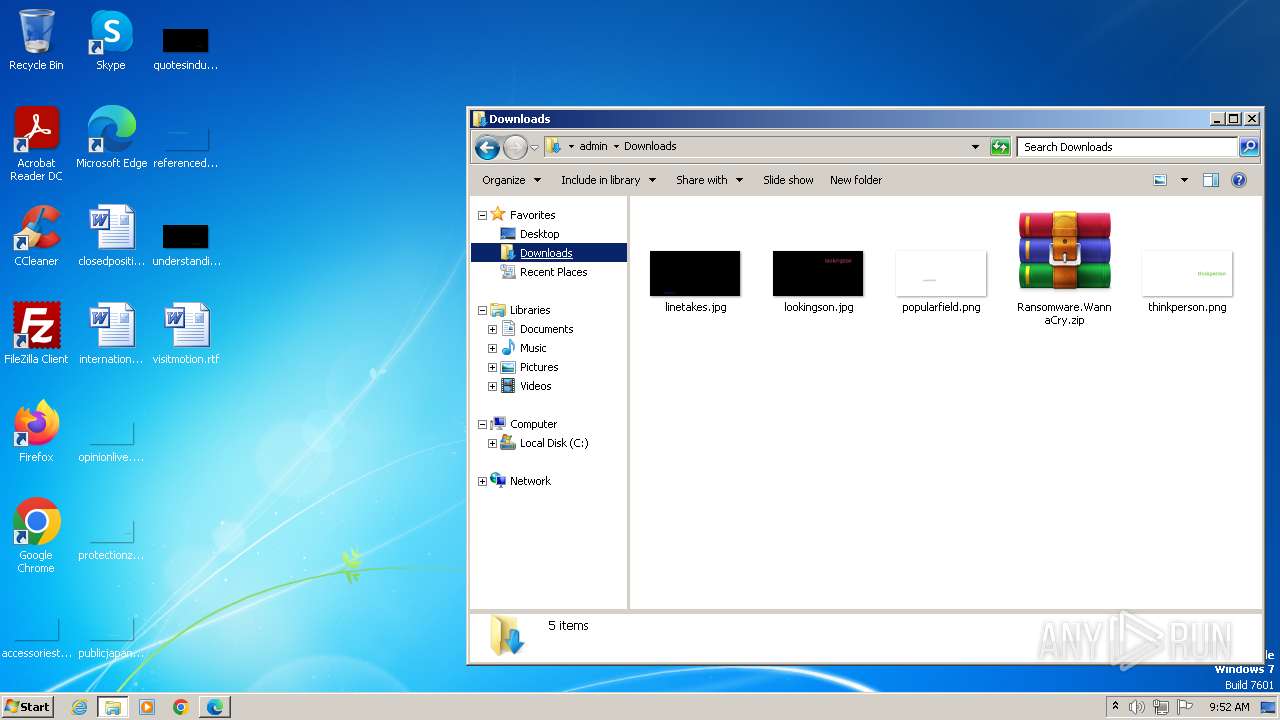
Task: Select Network in the navigation pane
Action: coord(530,481)
